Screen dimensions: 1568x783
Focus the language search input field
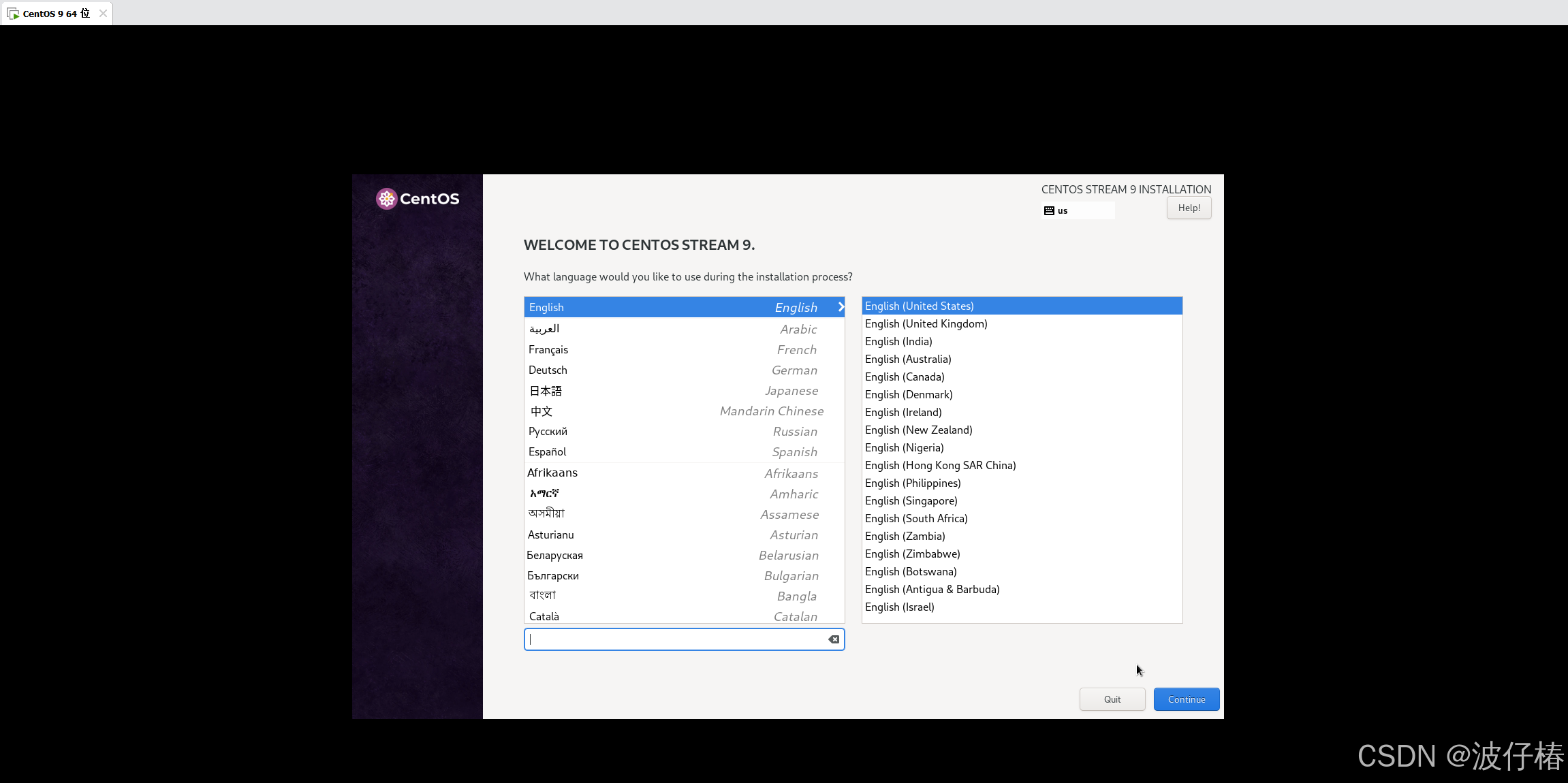(x=674, y=639)
